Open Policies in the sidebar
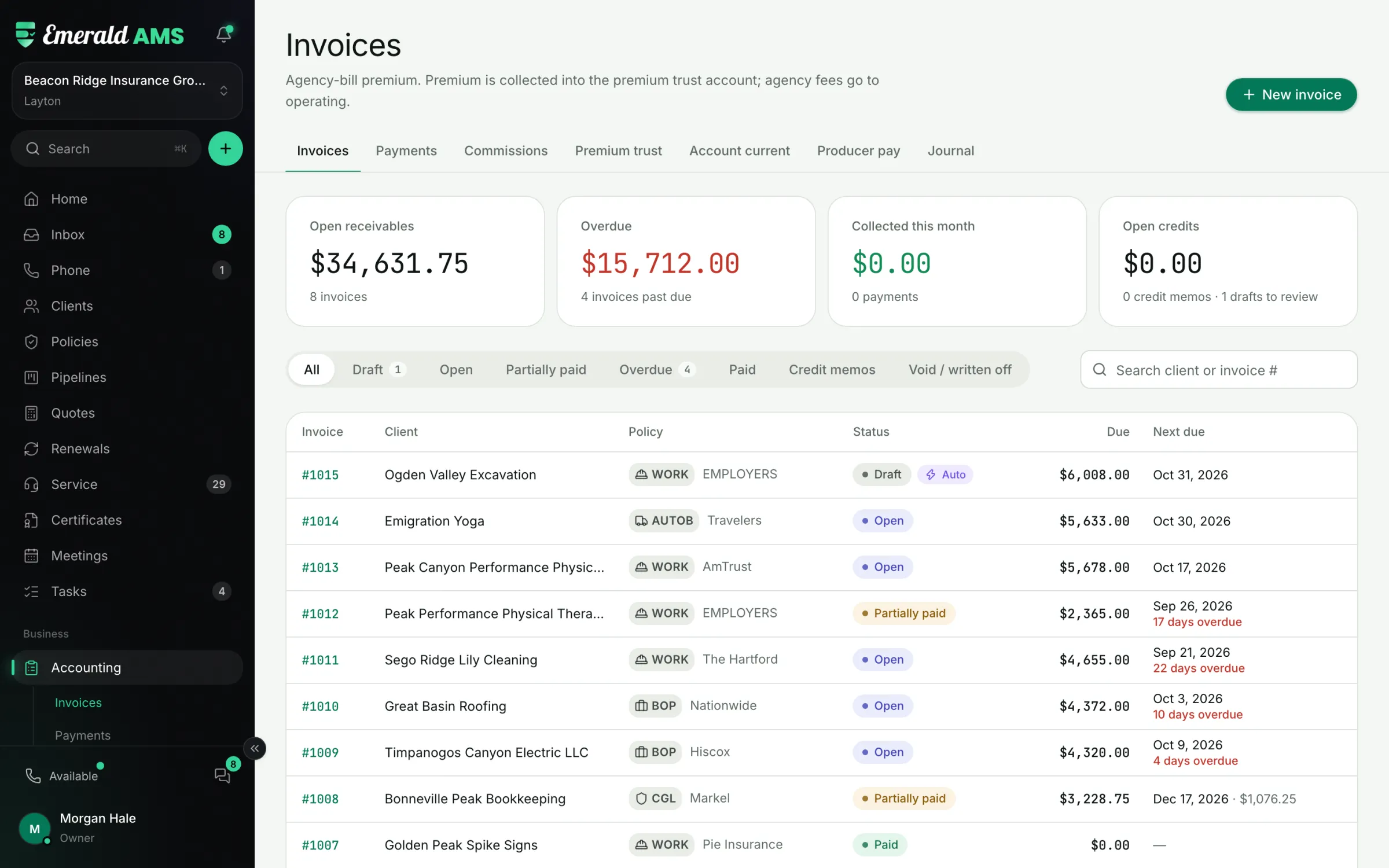 coord(127,341)
